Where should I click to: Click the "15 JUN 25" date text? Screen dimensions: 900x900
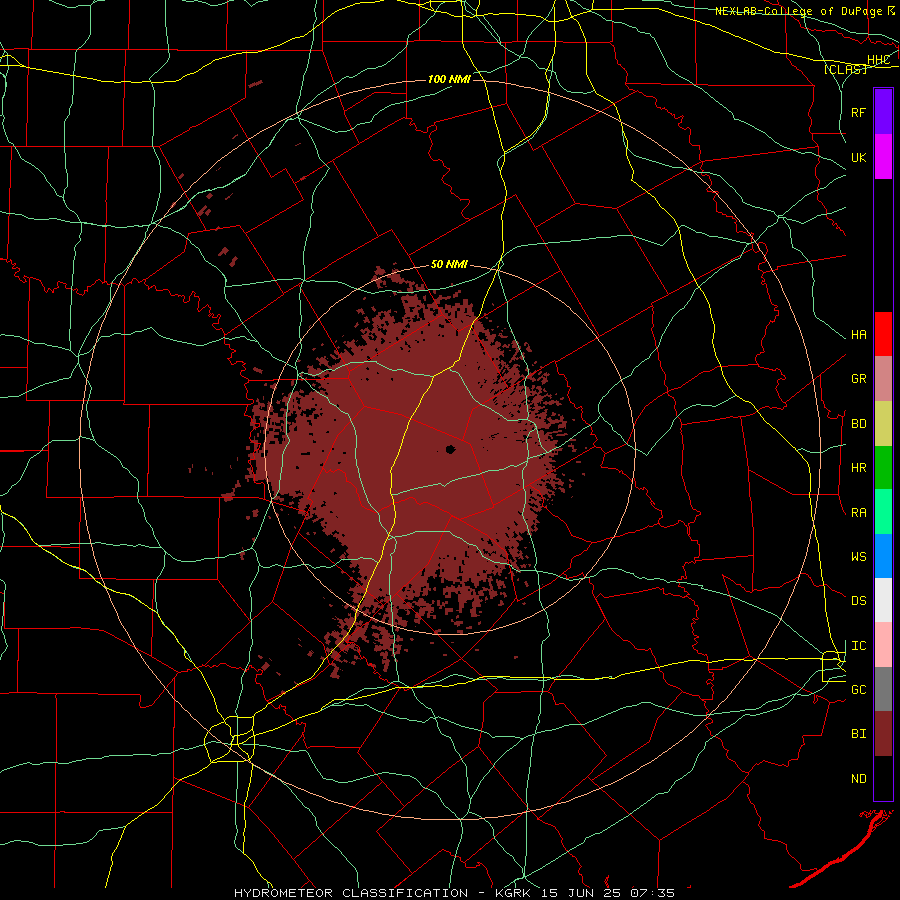(579, 893)
